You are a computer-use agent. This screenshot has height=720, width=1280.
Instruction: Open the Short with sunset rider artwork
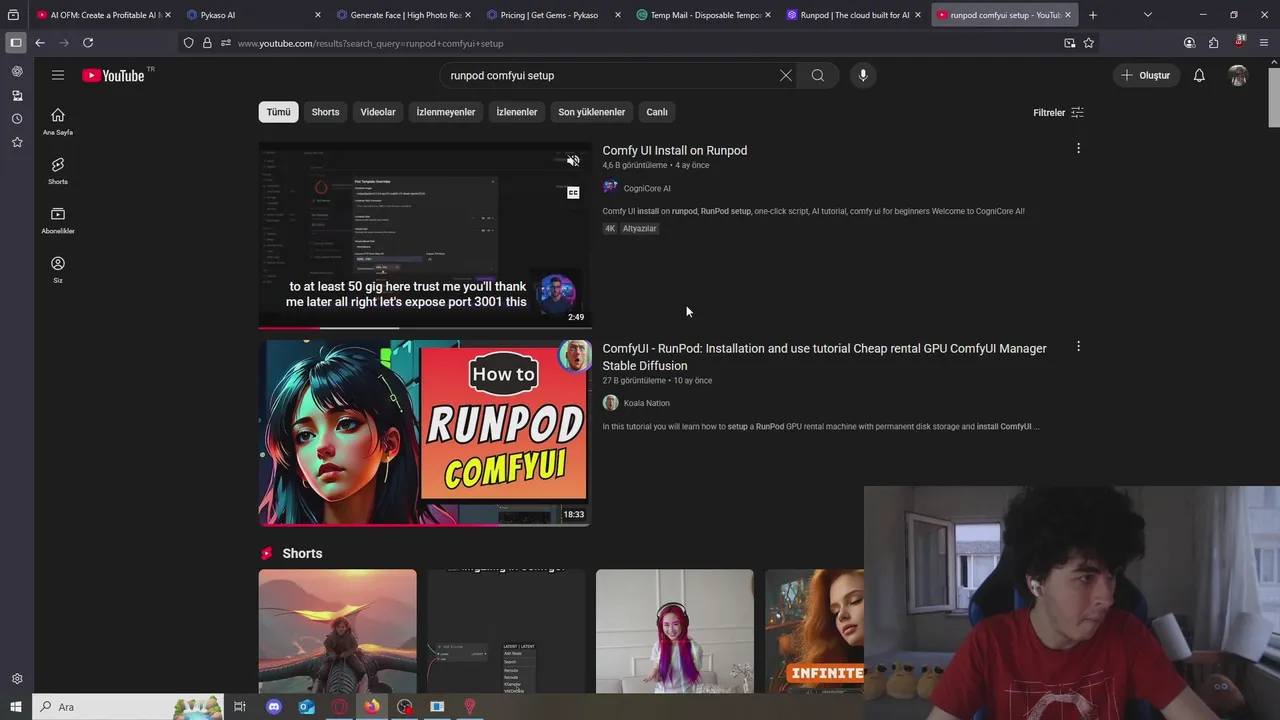click(338, 631)
